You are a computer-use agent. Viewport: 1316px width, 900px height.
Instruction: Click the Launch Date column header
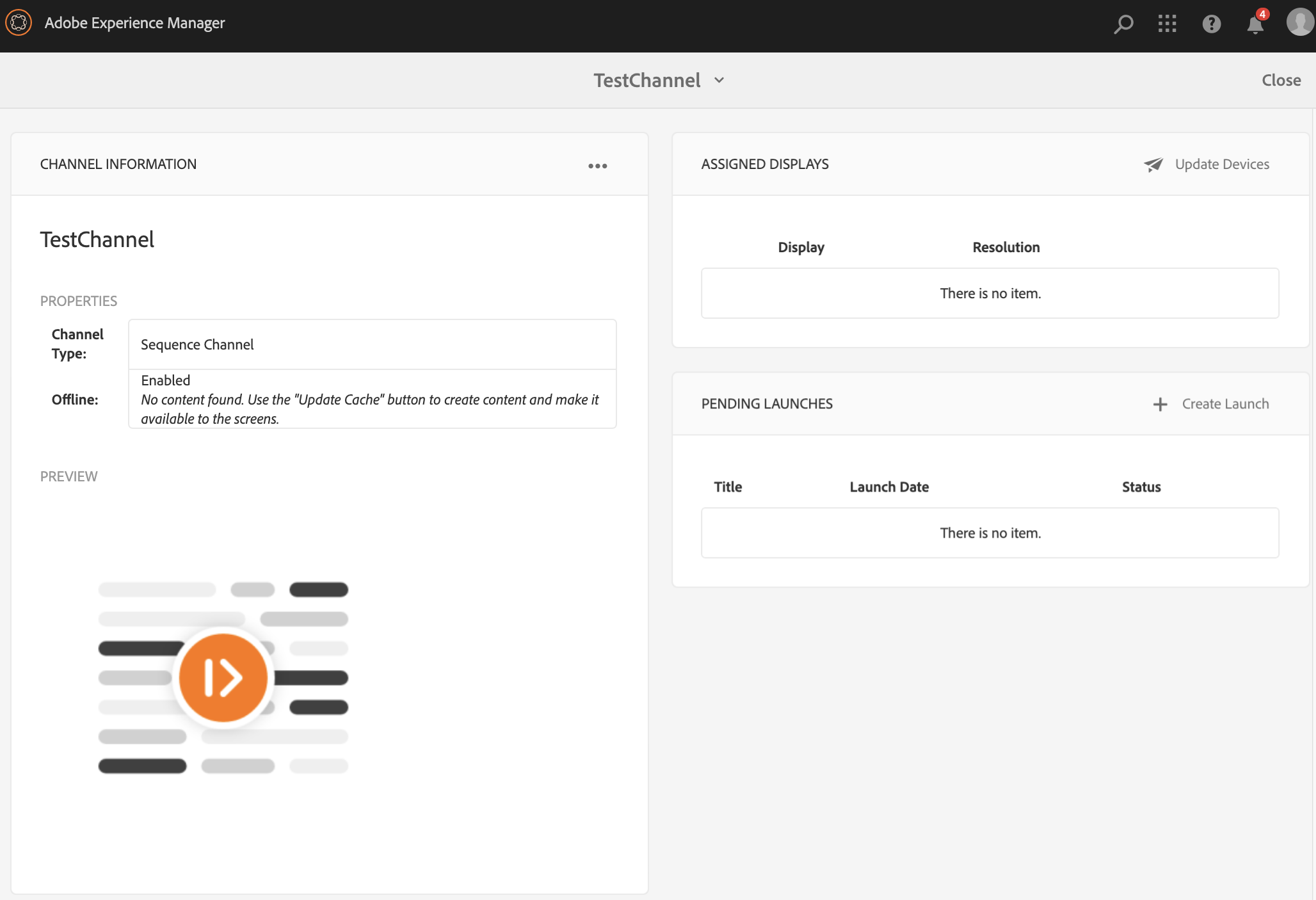[888, 487]
